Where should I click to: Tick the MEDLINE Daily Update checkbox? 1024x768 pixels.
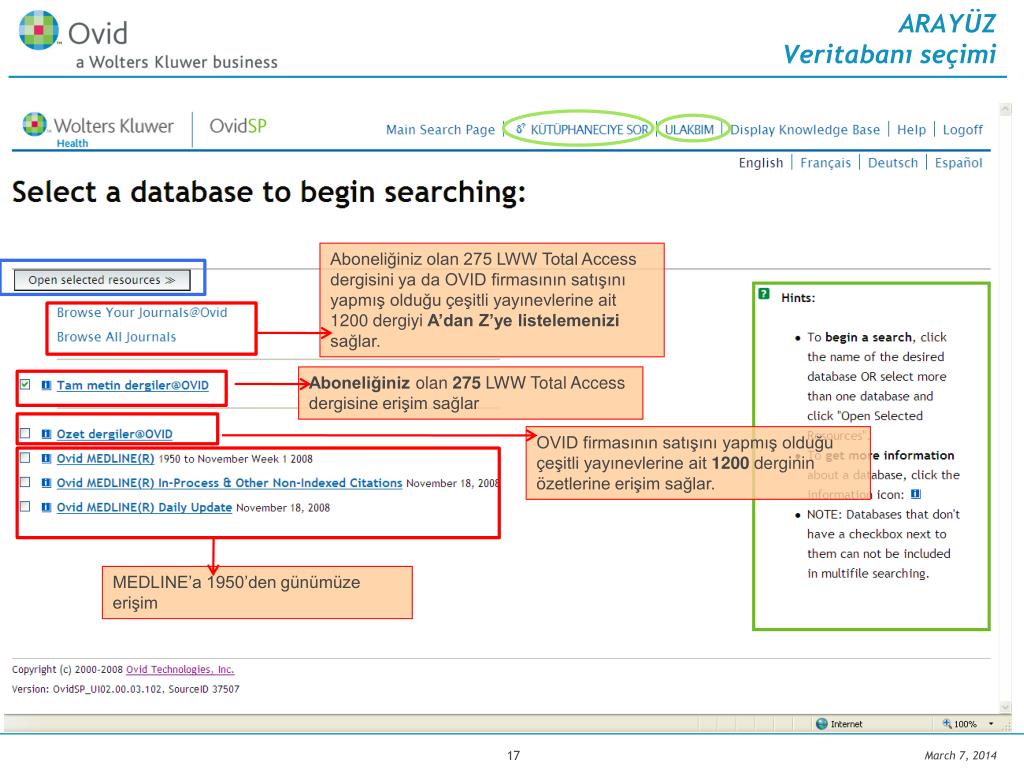25,506
